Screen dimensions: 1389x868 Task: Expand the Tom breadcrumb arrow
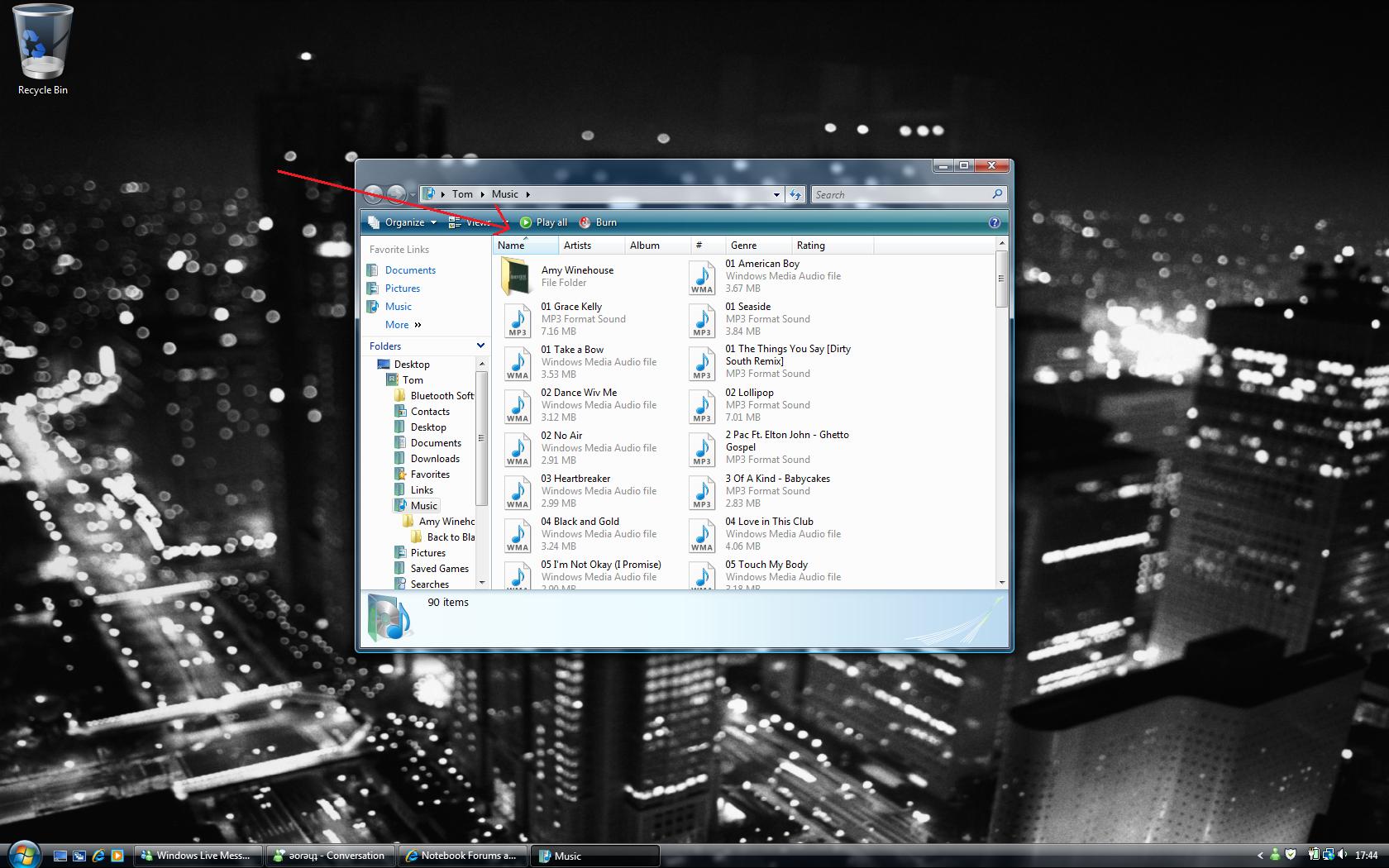coord(483,194)
